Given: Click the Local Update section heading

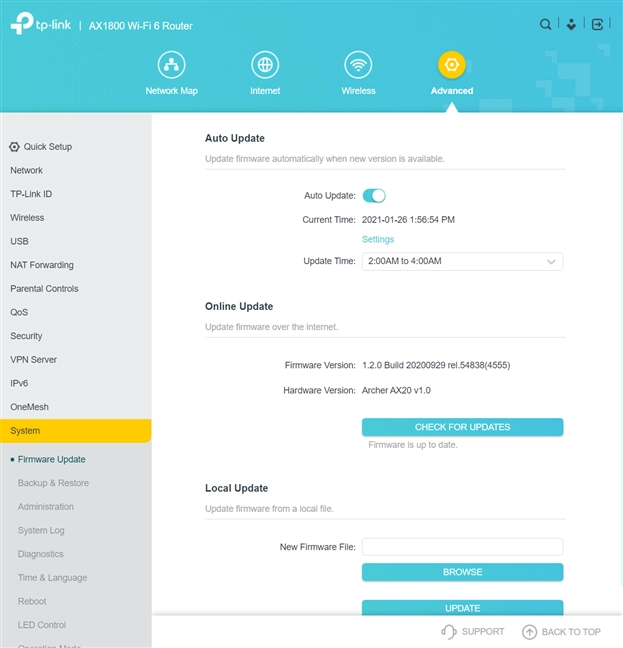Looking at the screenshot, I should [236, 488].
